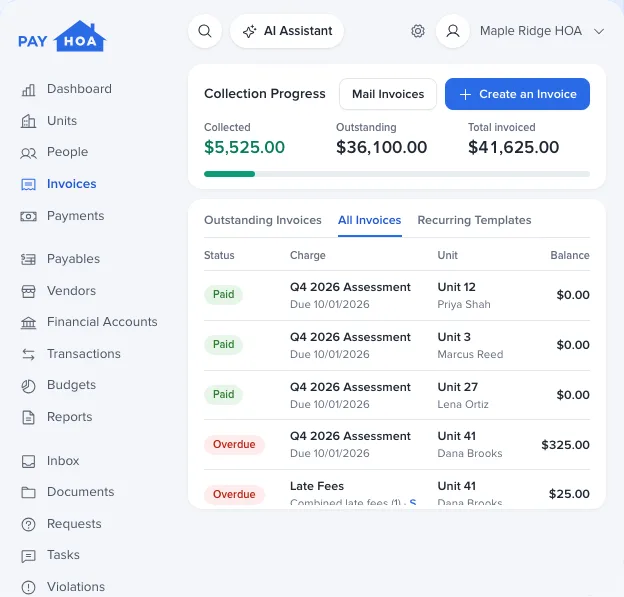Click the Inbox tray icon
624x597 pixels.
pyautogui.click(x=28, y=461)
